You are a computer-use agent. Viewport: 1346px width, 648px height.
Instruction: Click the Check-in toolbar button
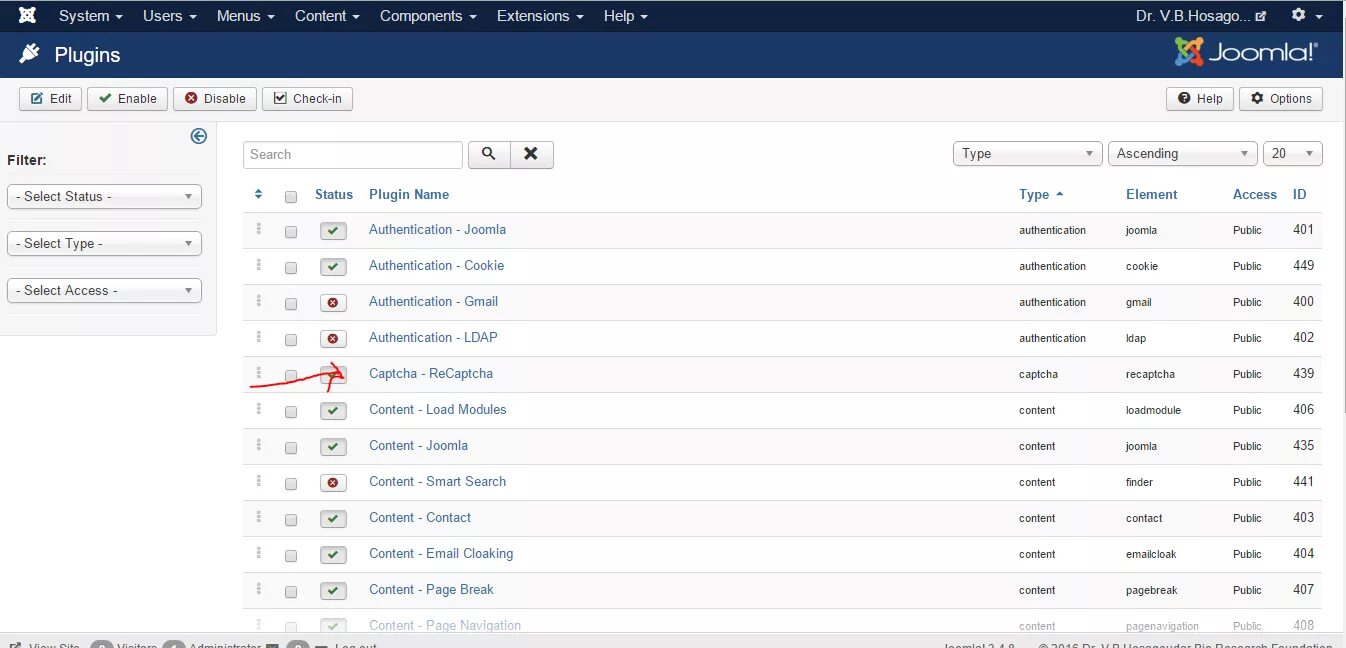307,98
